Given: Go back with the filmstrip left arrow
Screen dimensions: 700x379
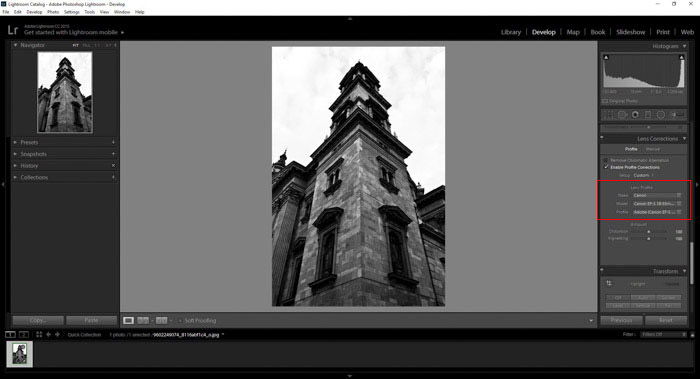Looking at the screenshot, I should point(48,334).
